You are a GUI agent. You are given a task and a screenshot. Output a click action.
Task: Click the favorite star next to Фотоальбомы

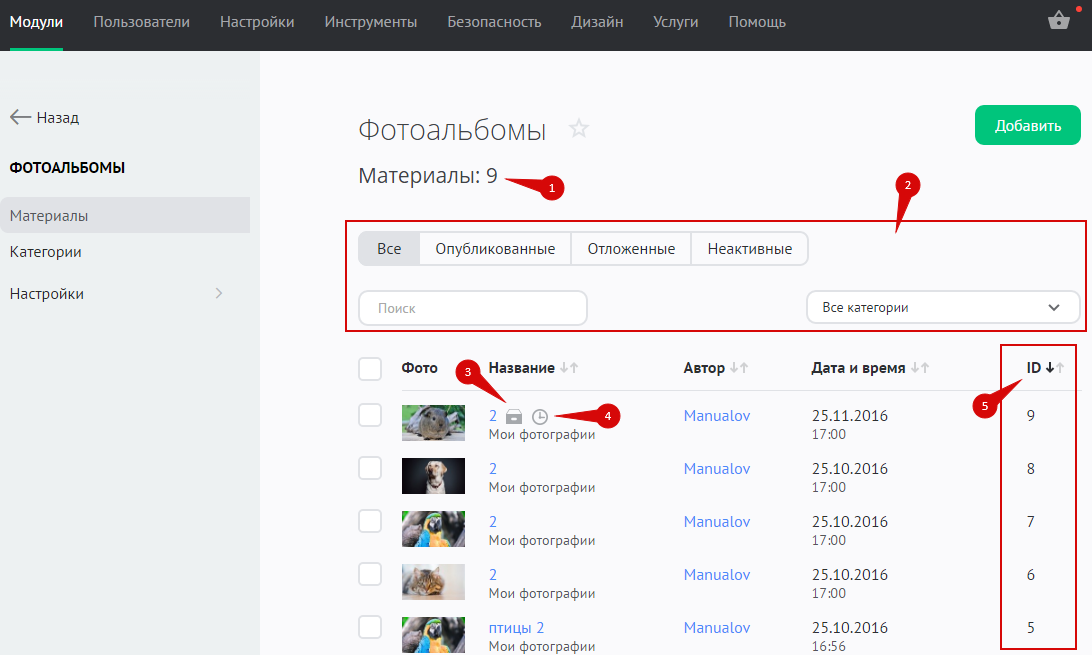click(x=579, y=129)
